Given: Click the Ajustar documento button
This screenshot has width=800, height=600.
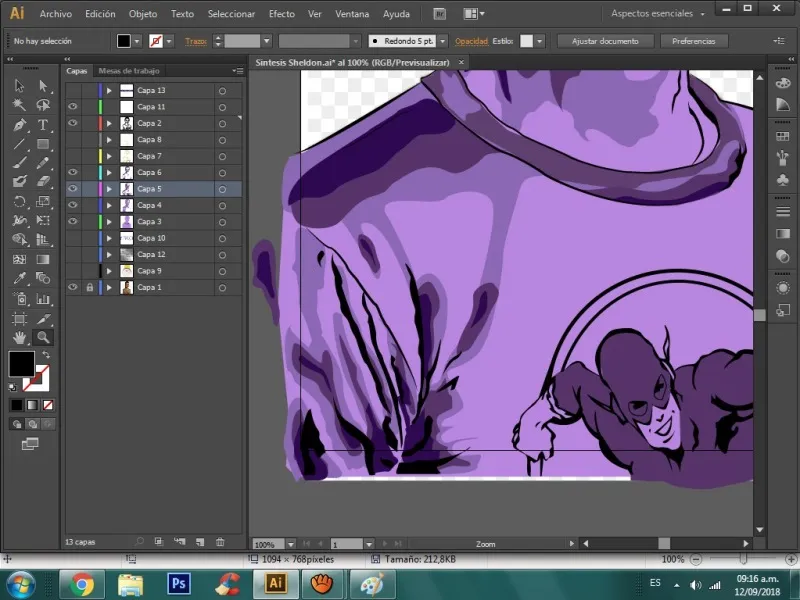Looking at the screenshot, I should click(605, 41).
